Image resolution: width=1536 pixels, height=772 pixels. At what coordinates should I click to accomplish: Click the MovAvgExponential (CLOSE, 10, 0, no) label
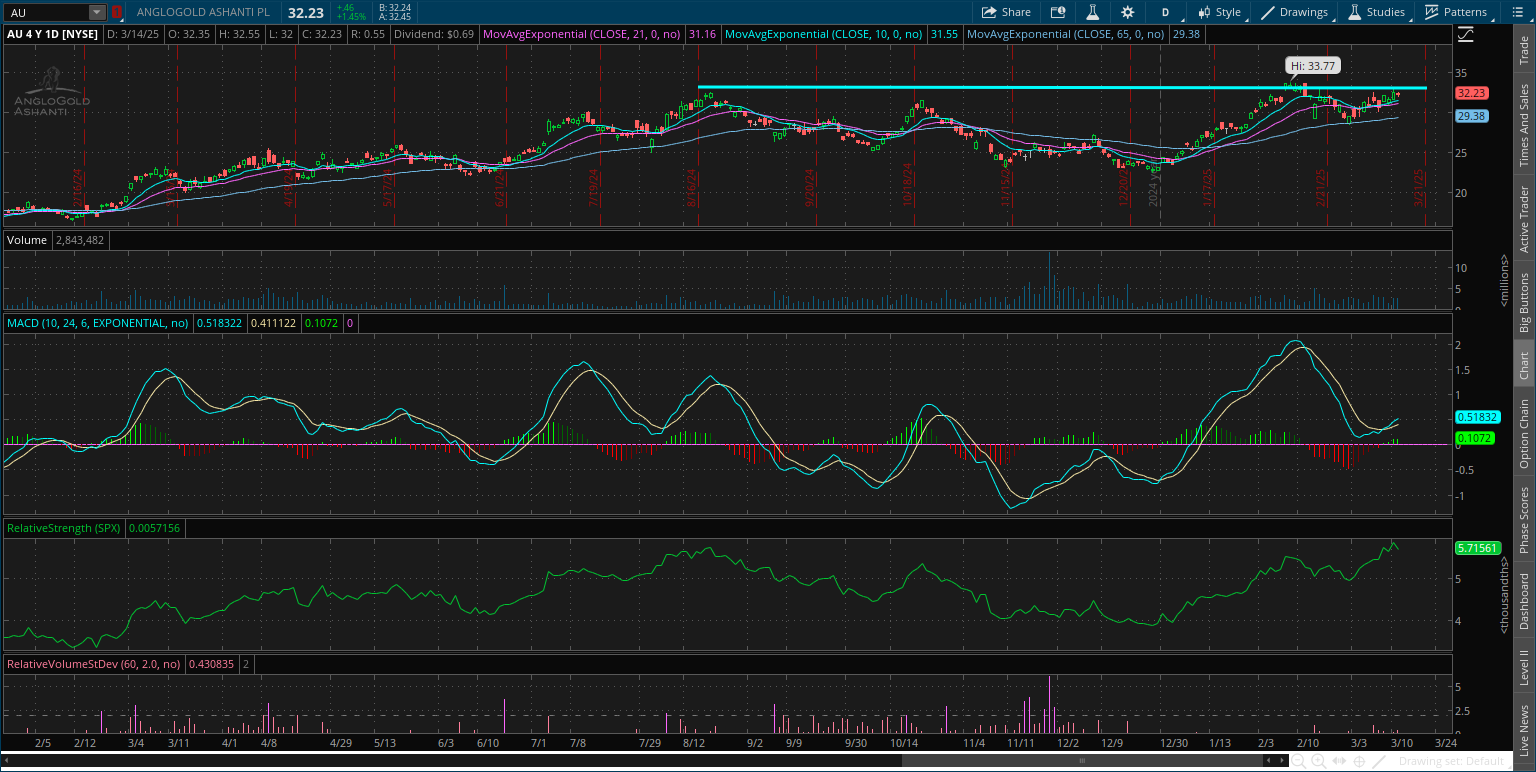pos(824,33)
